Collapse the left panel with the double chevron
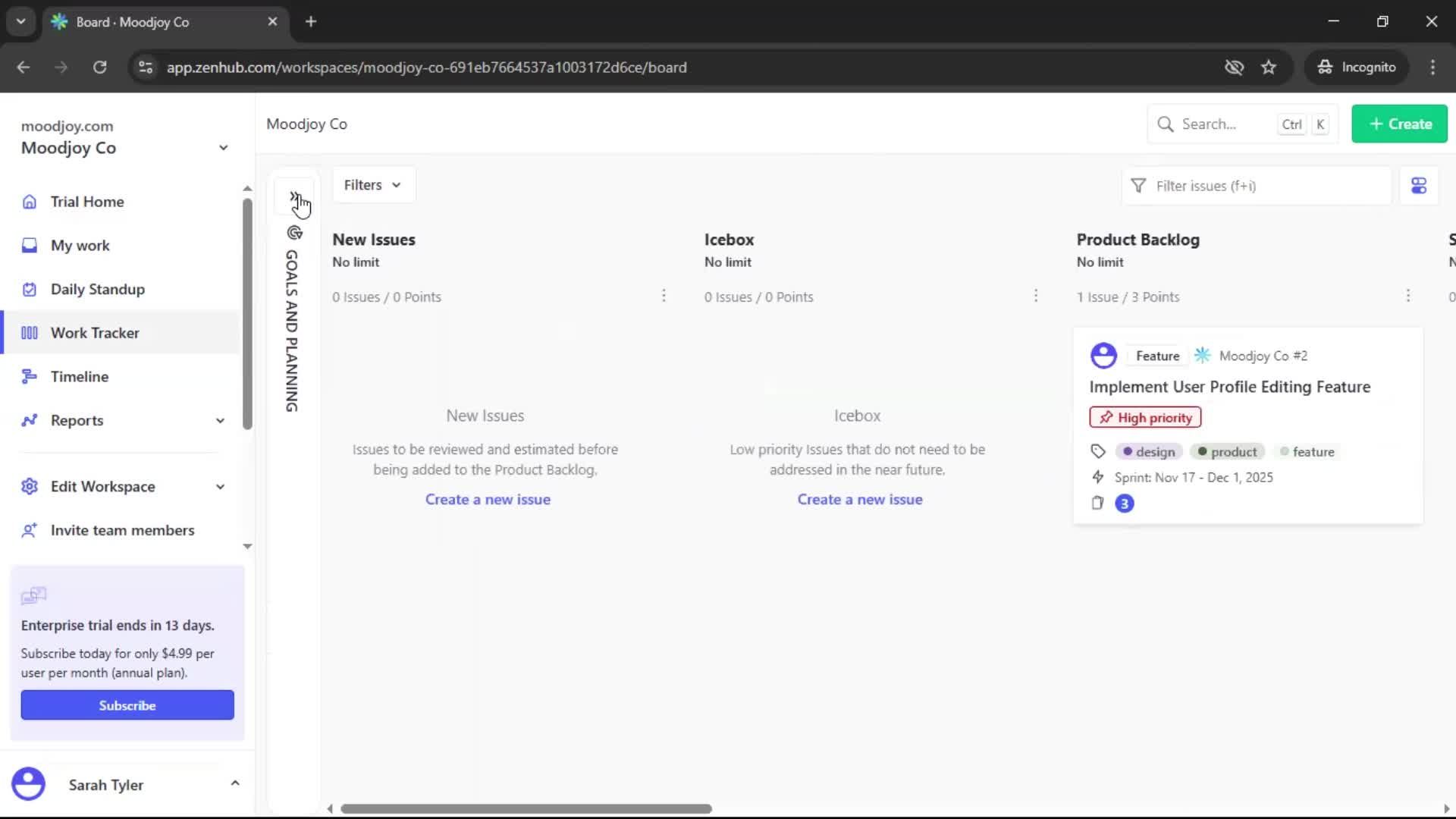Screen dimensions: 1456x819 point(294,196)
